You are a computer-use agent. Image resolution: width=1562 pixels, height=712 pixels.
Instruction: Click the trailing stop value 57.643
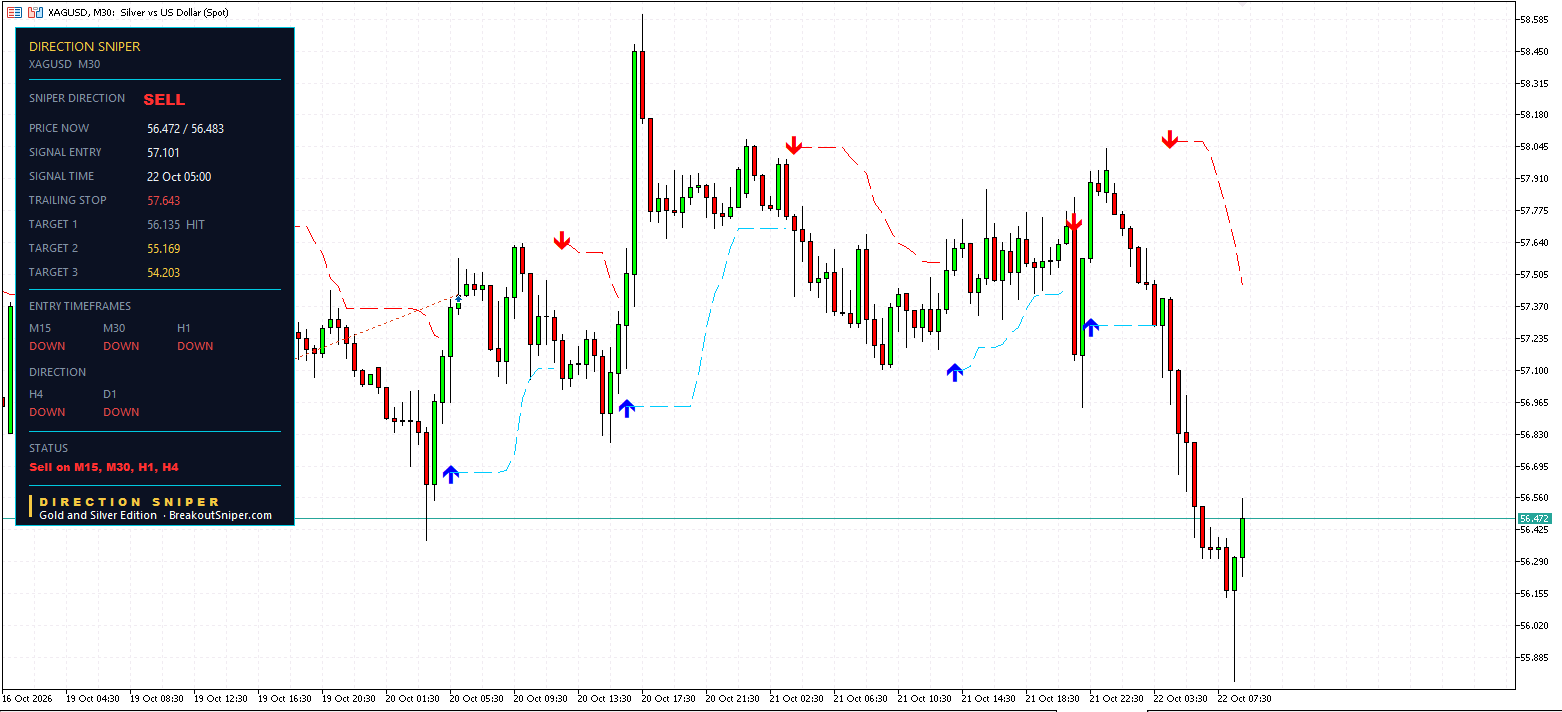click(163, 201)
